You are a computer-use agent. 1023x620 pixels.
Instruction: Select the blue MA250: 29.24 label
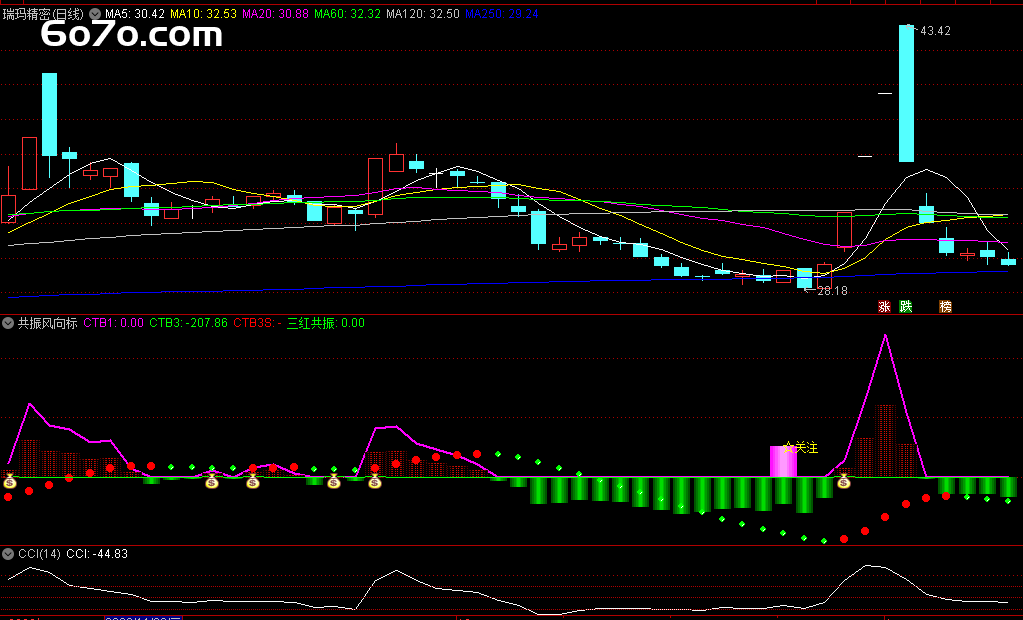tap(502, 14)
